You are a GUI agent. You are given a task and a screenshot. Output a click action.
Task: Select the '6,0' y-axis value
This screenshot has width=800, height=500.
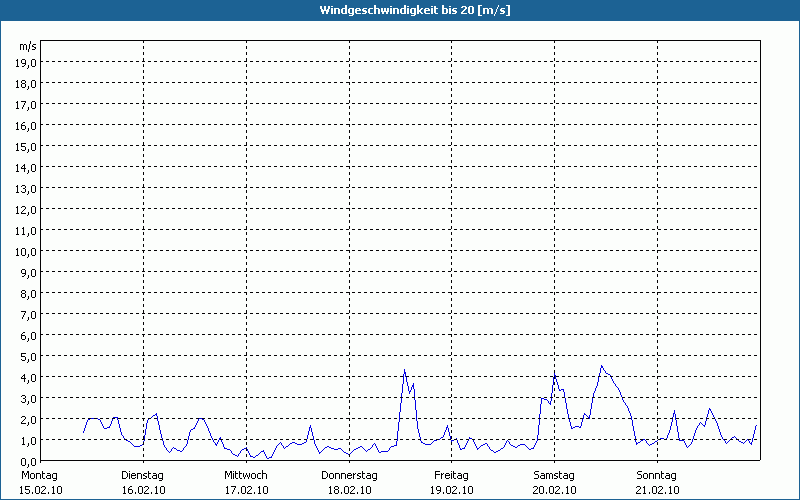(x=29, y=336)
